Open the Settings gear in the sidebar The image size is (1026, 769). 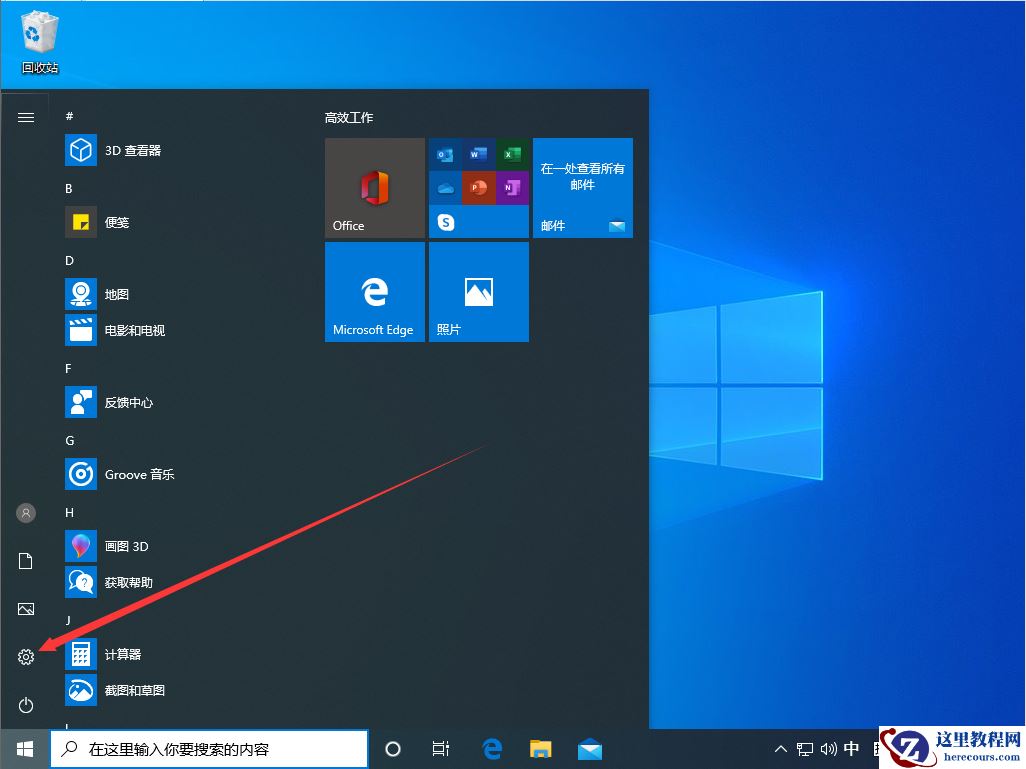coord(25,657)
